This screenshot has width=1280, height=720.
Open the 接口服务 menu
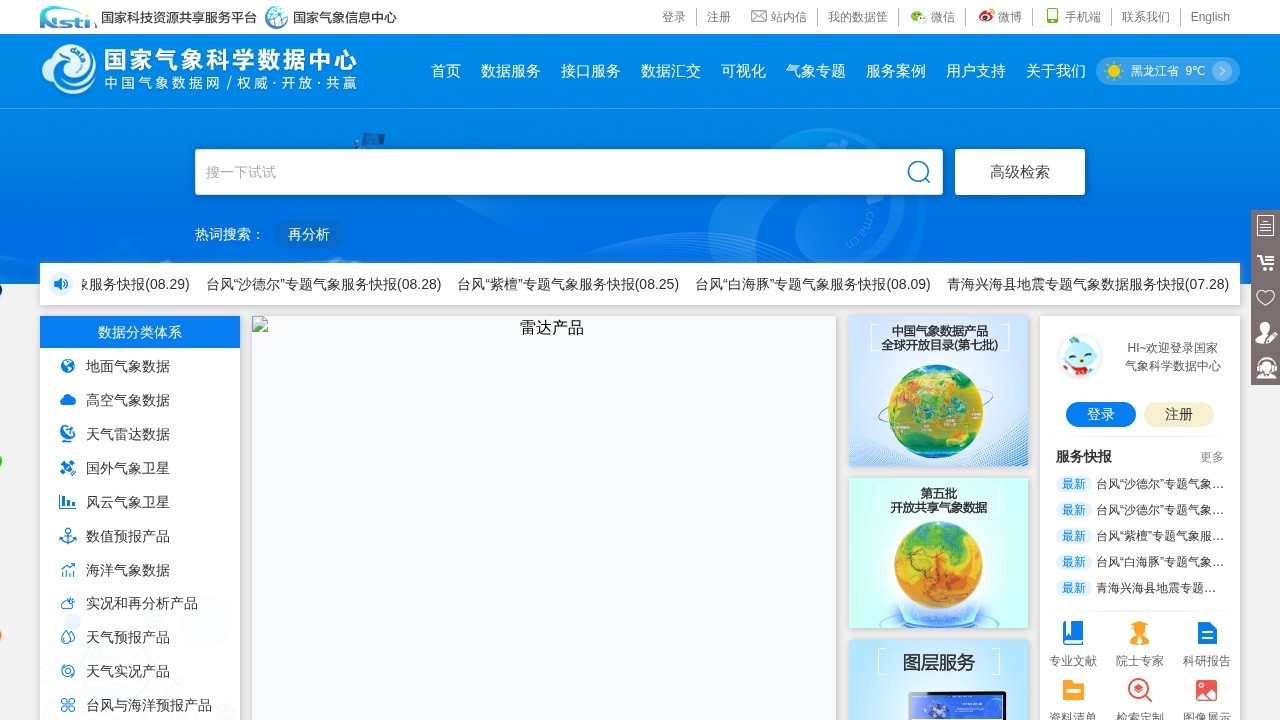pos(591,71)
